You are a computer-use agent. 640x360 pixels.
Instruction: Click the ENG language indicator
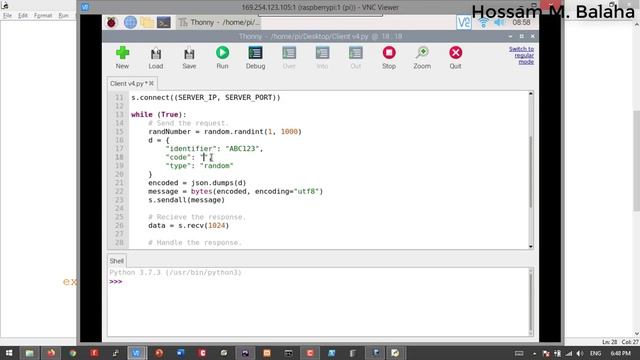coord(596,353)
